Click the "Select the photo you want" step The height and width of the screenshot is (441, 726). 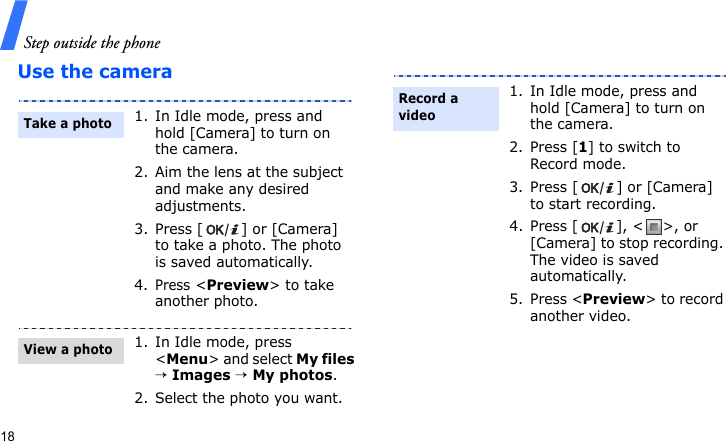[x=248, y=399]
